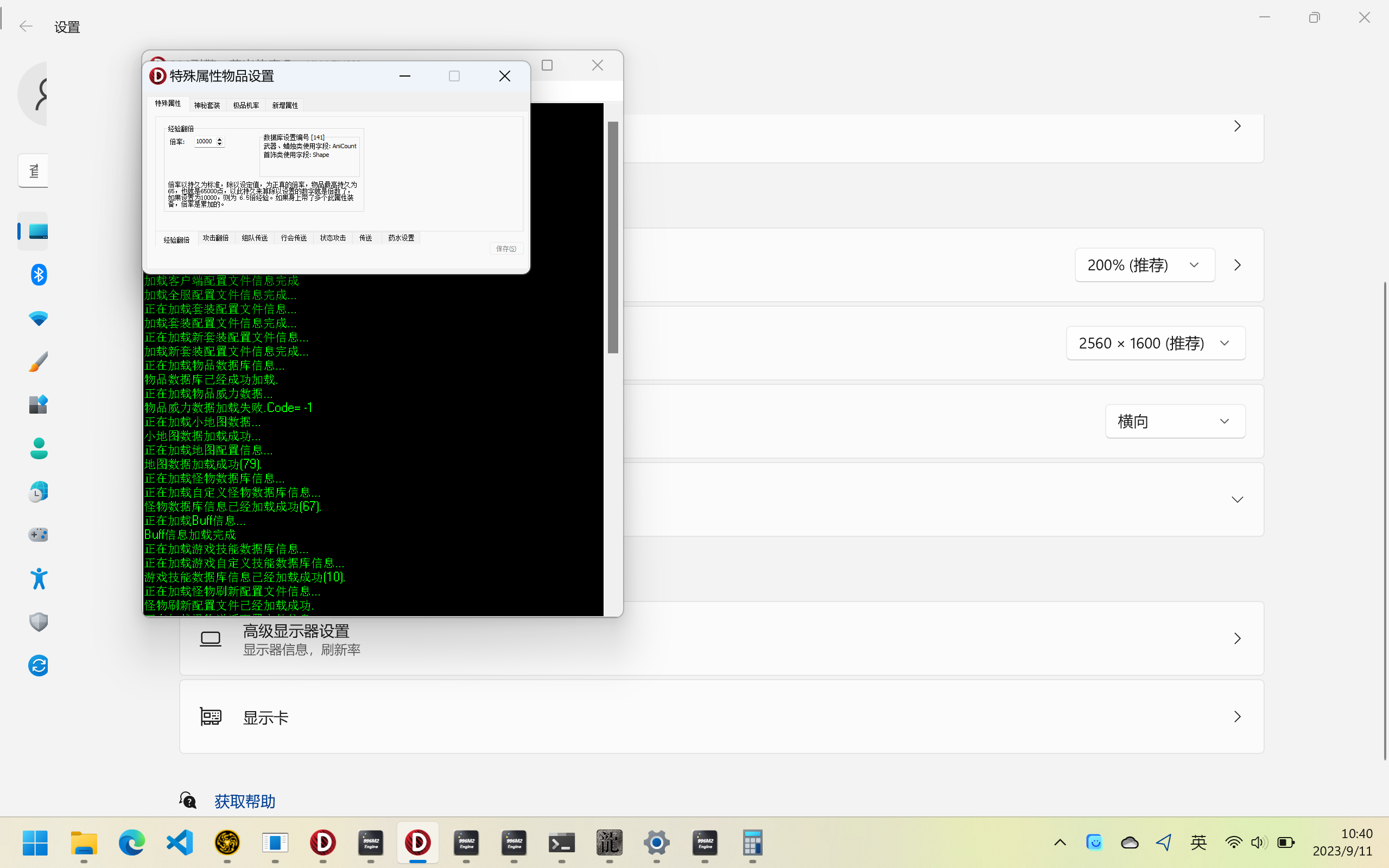Image resolution: width=1389 pixels, height=868 pixels.
Task: Open the golden swirl app on taskbar
Action: pyautogui.click(x=227, y=842)
